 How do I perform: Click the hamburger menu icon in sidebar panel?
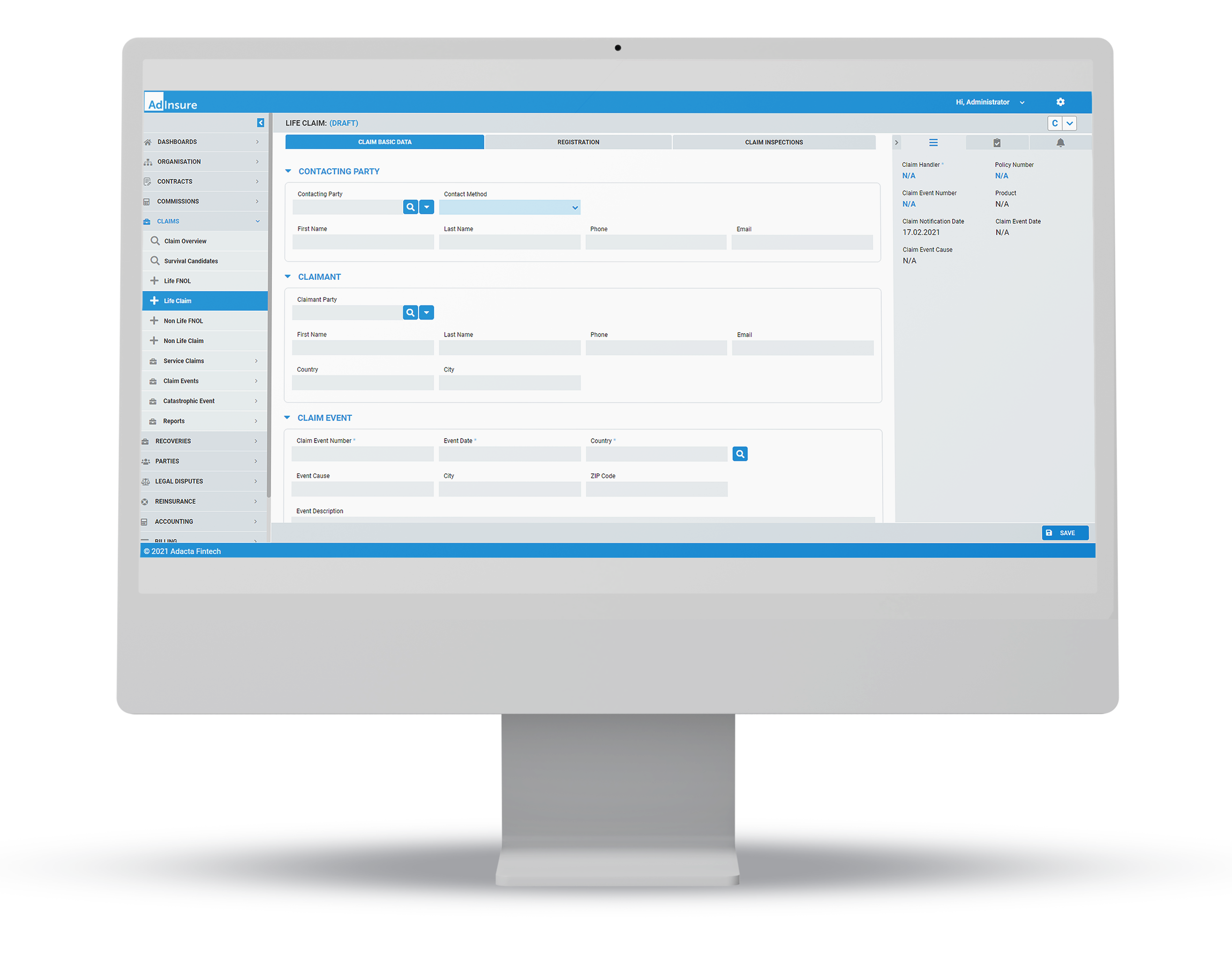[x=931, y=141]
